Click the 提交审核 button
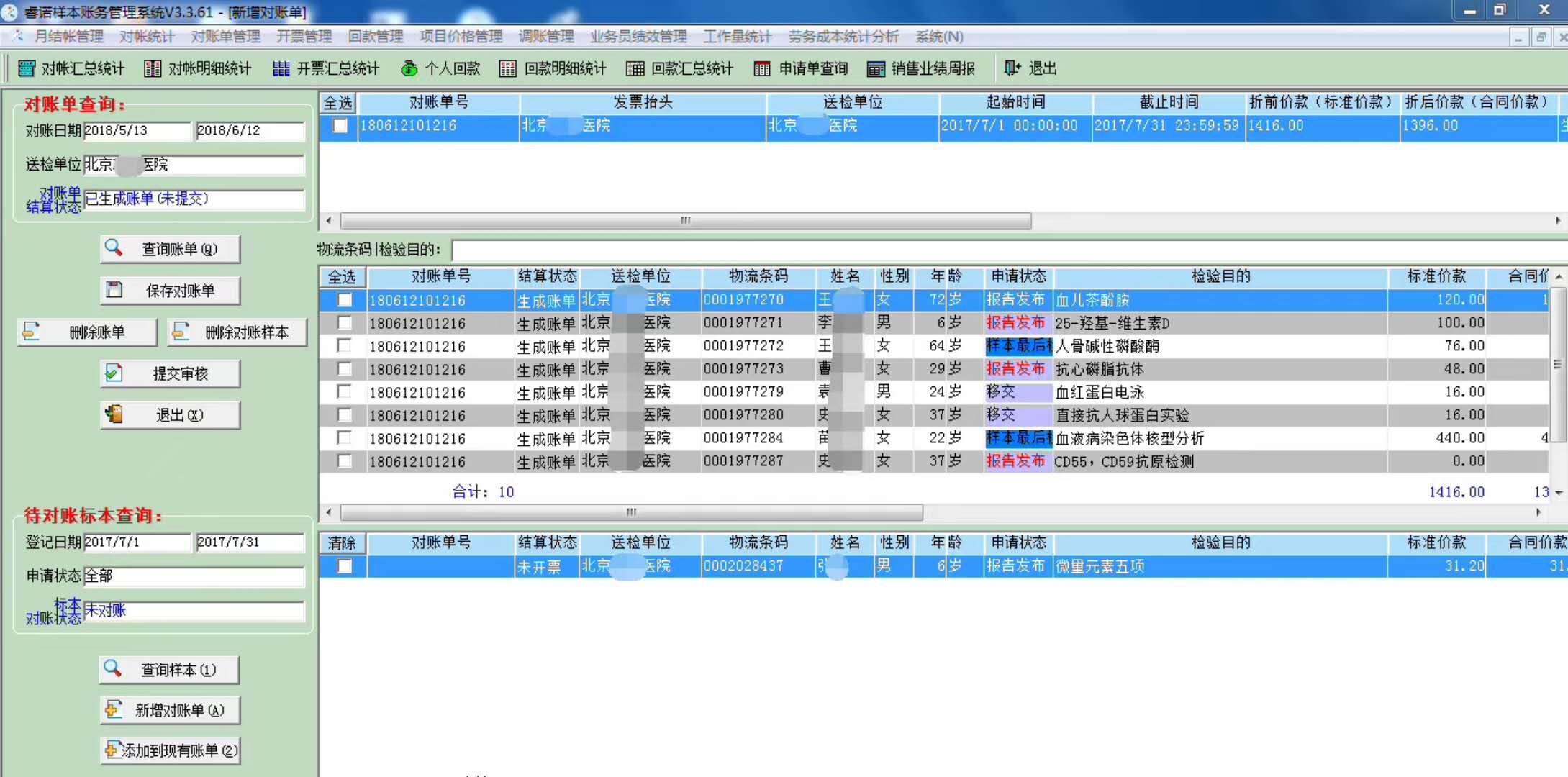Screen dimensions: 1568x777 (x=170, y=373)
